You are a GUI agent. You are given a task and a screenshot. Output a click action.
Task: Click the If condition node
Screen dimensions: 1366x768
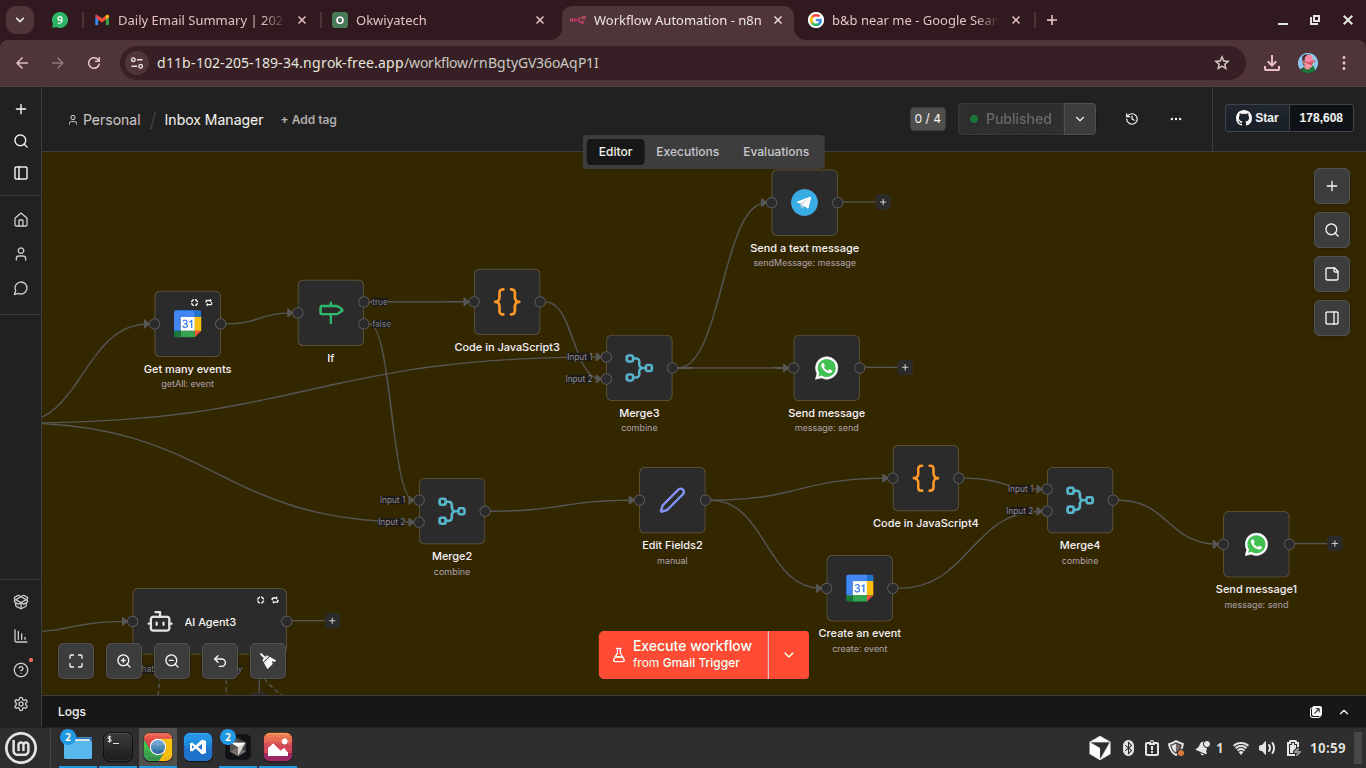tap(331, 313)
